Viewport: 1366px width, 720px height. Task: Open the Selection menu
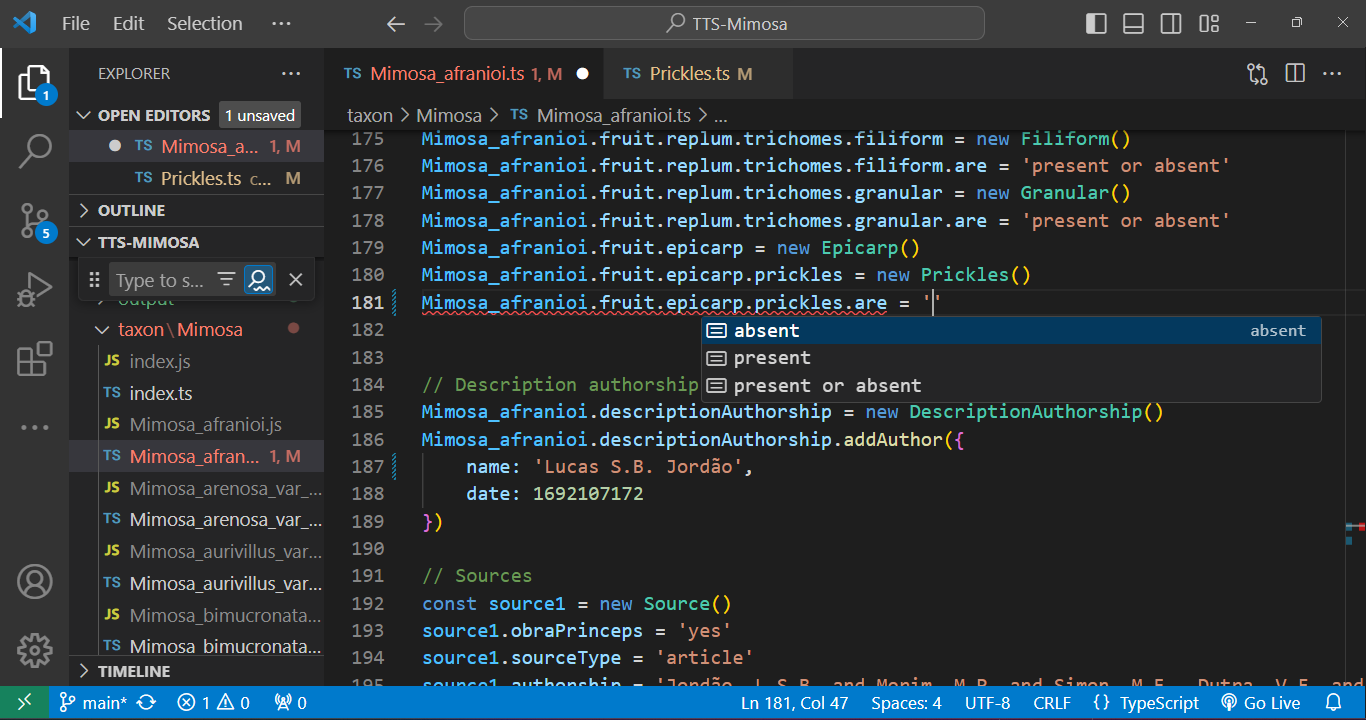tap(205, 24)
